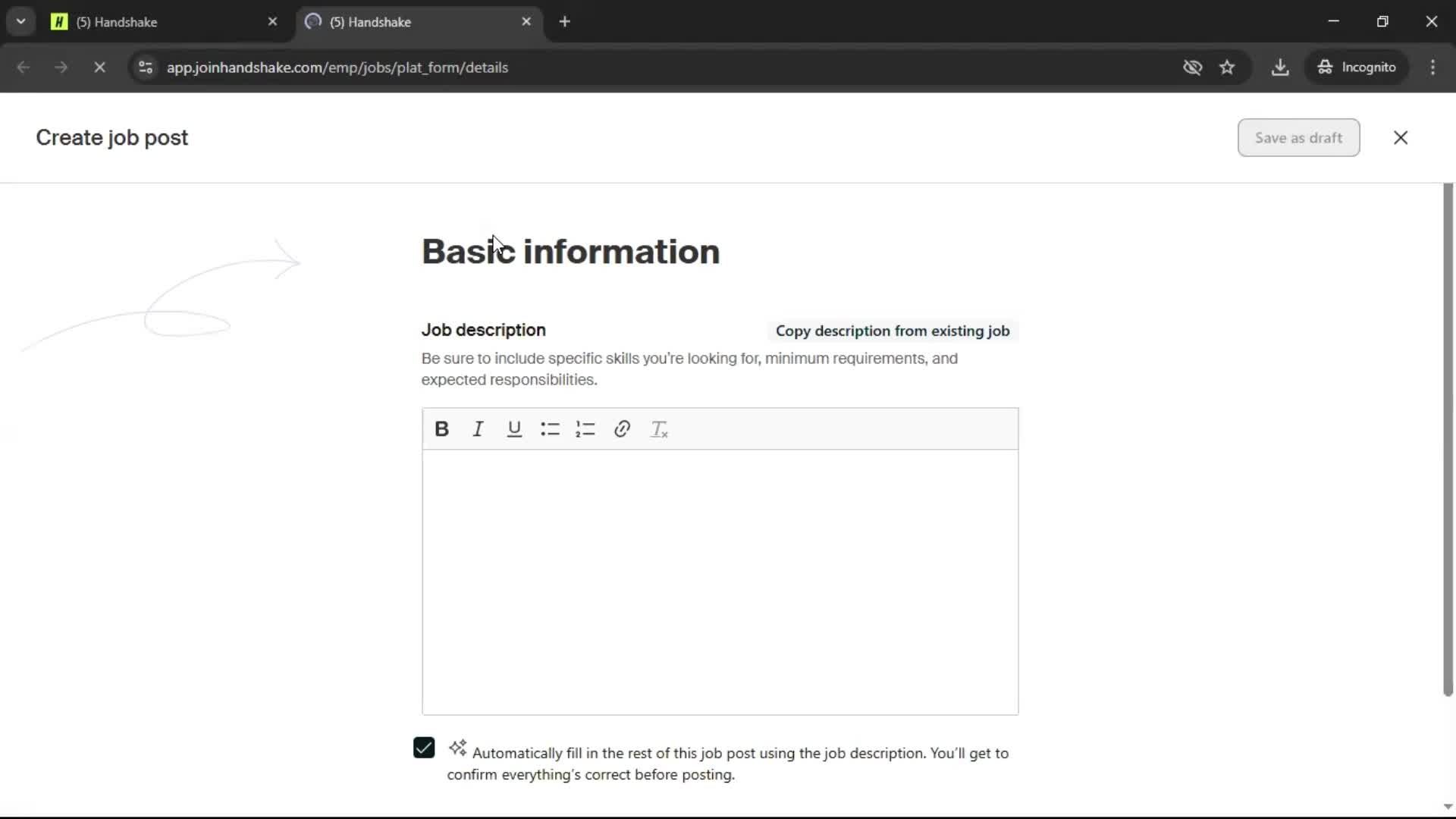
Task: Add a hyperlink in the description editor
Action: (622, 429)
